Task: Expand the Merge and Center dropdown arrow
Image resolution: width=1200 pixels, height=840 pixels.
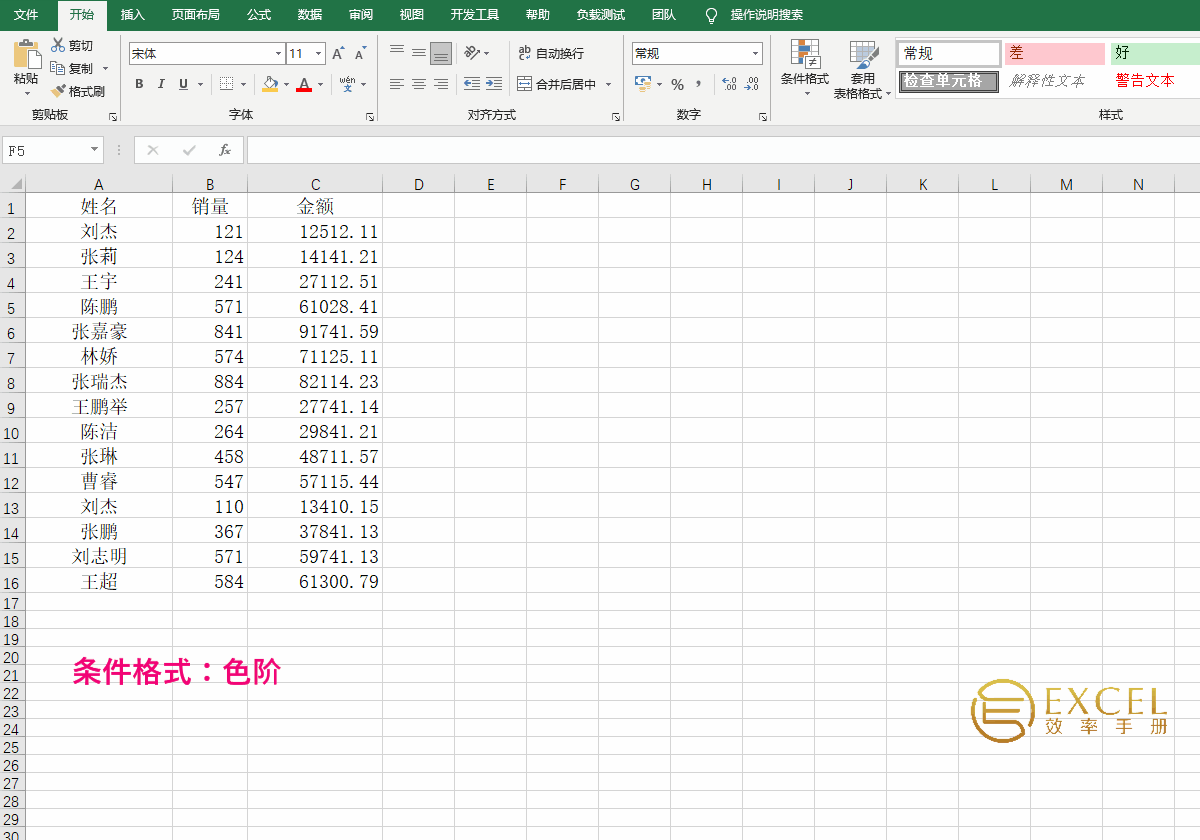Action: coord(608,84)
